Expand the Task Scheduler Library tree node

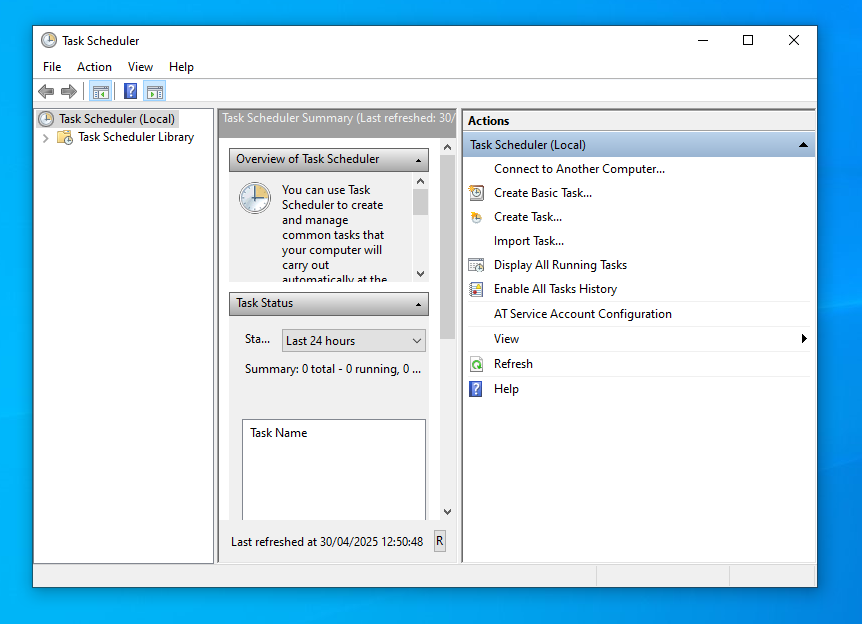coord(45,138)
